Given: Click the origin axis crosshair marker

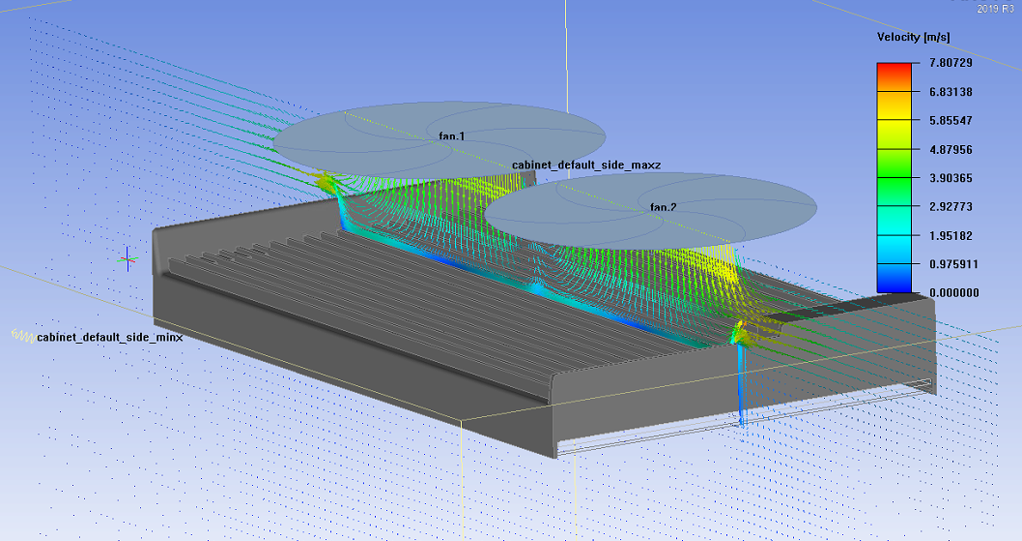Looking at the screenshot, I should coord(127,260).
